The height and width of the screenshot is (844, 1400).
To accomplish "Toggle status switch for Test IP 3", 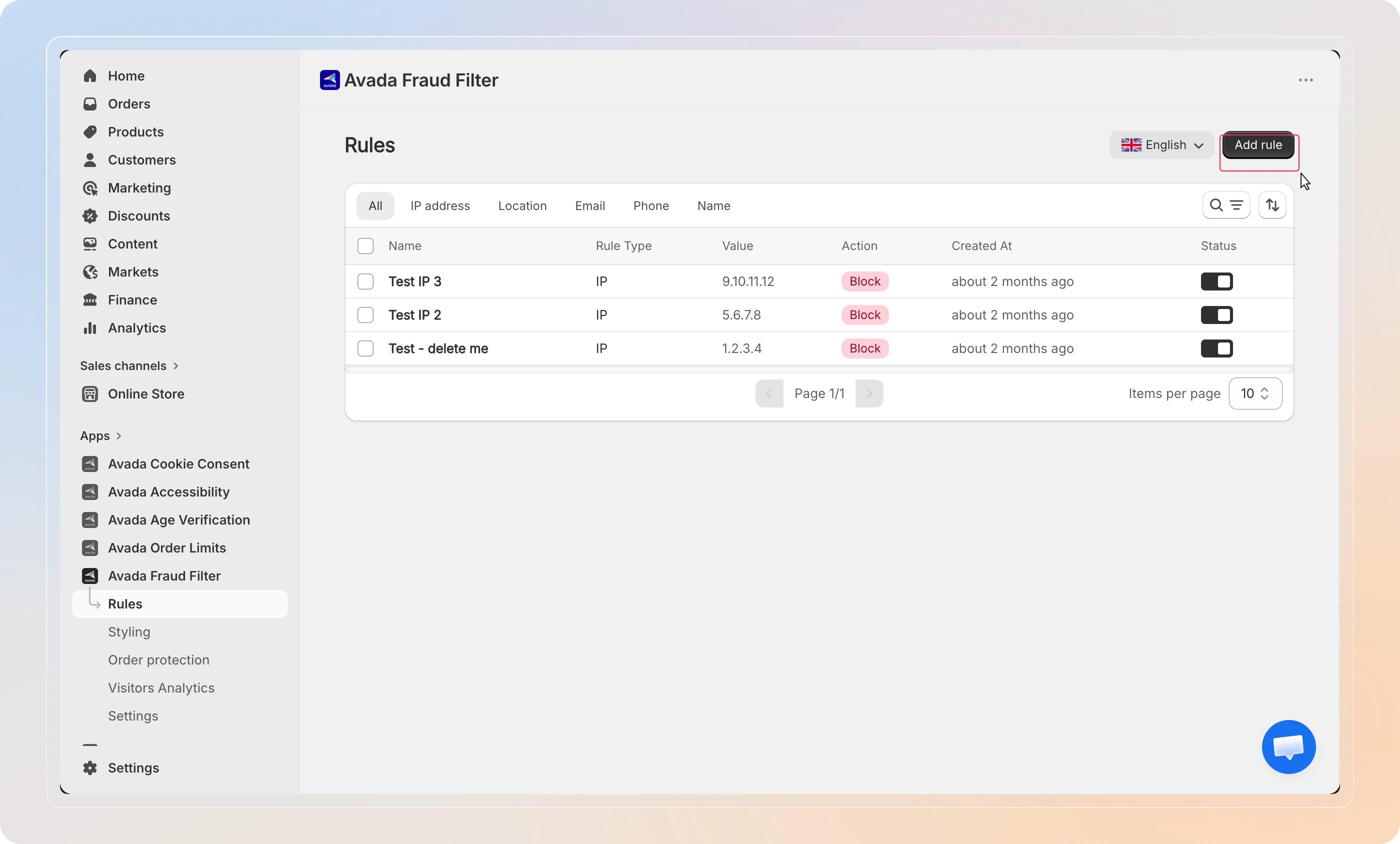I will click(x=1216, y=281).
